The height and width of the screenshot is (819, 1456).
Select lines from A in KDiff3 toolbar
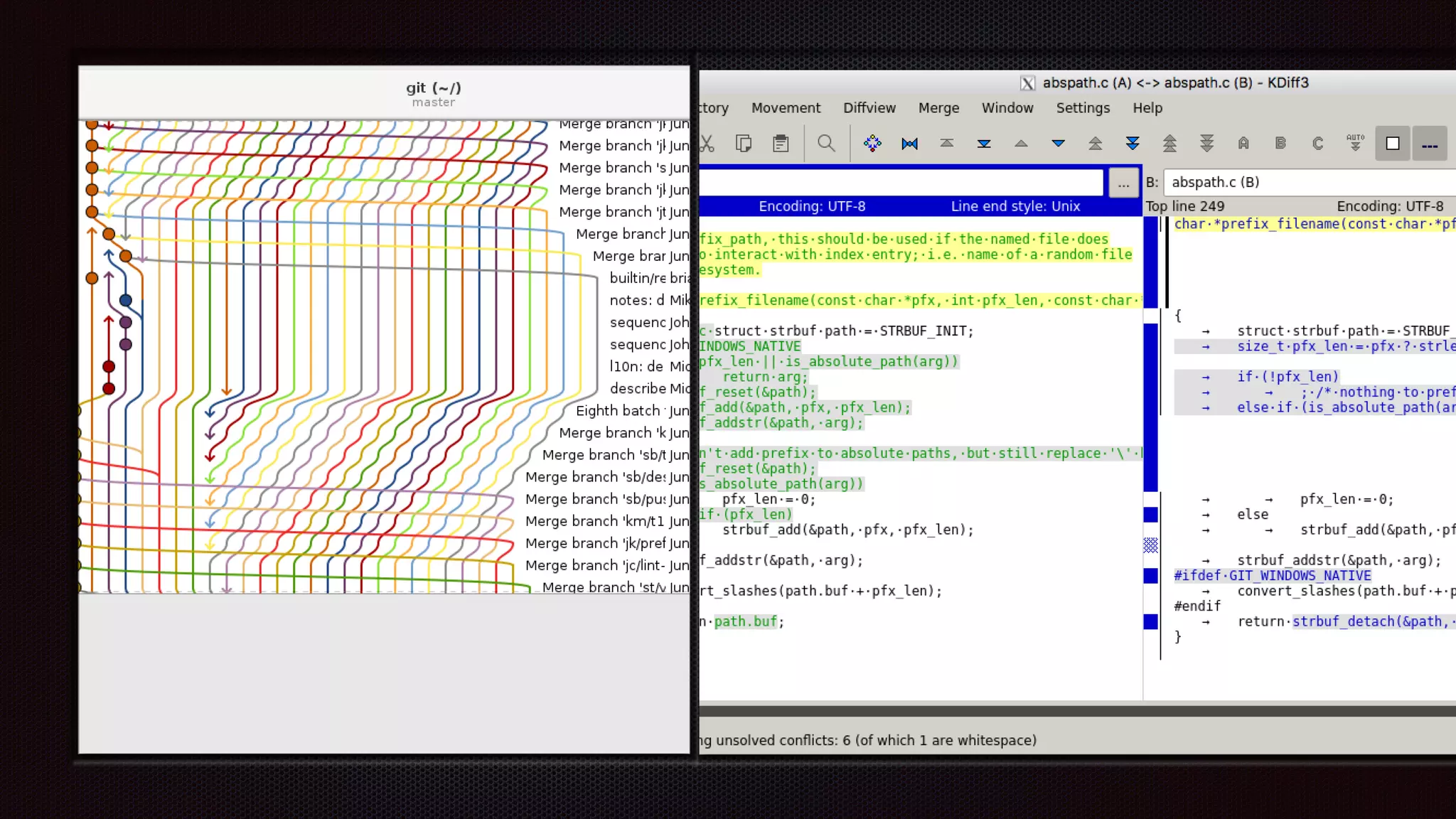1243,144
